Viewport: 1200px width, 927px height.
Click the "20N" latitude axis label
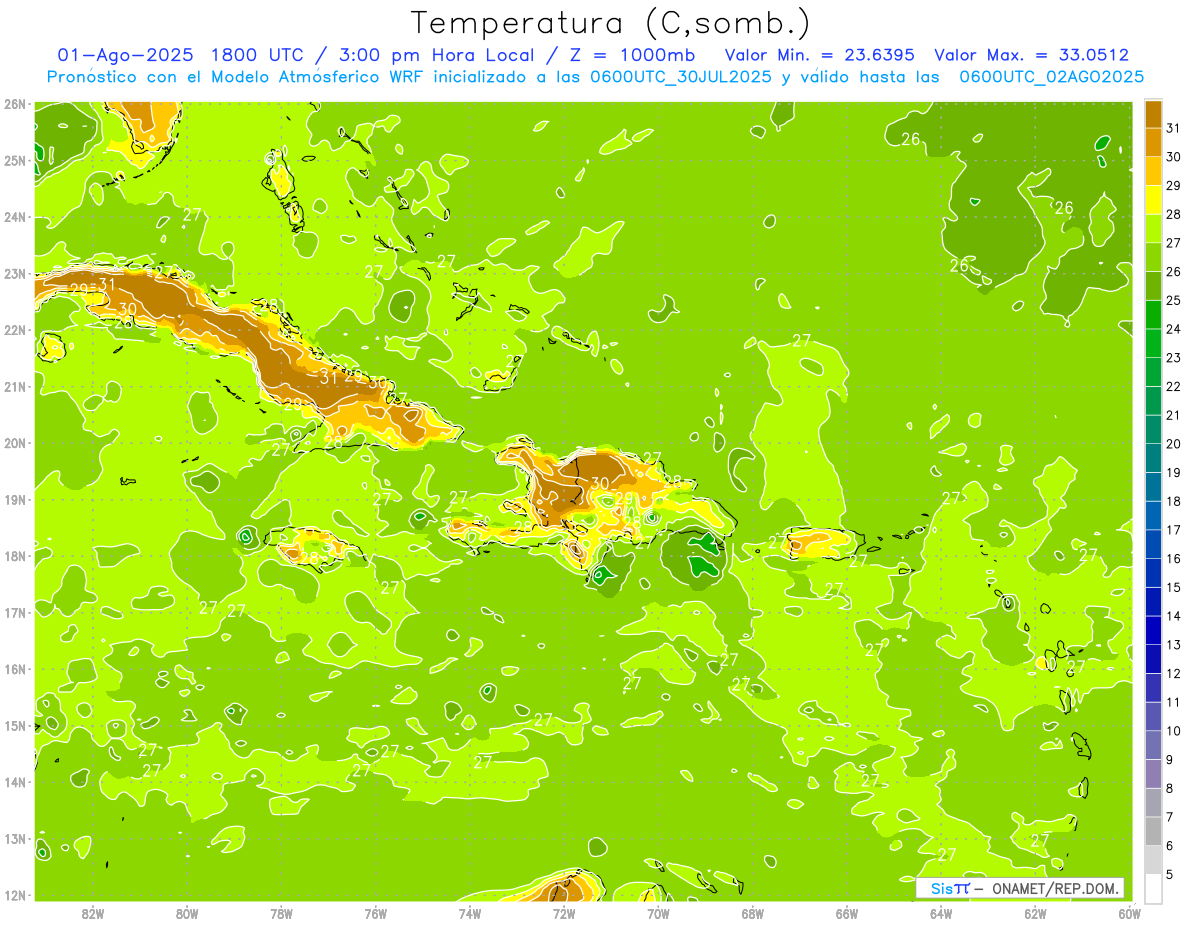point(15,443)
